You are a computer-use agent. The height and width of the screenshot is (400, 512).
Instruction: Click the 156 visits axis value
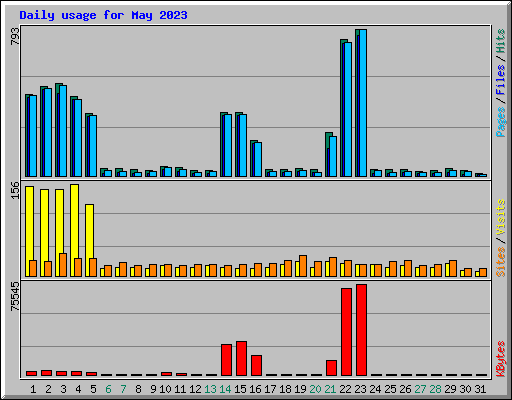coord(15,190)
